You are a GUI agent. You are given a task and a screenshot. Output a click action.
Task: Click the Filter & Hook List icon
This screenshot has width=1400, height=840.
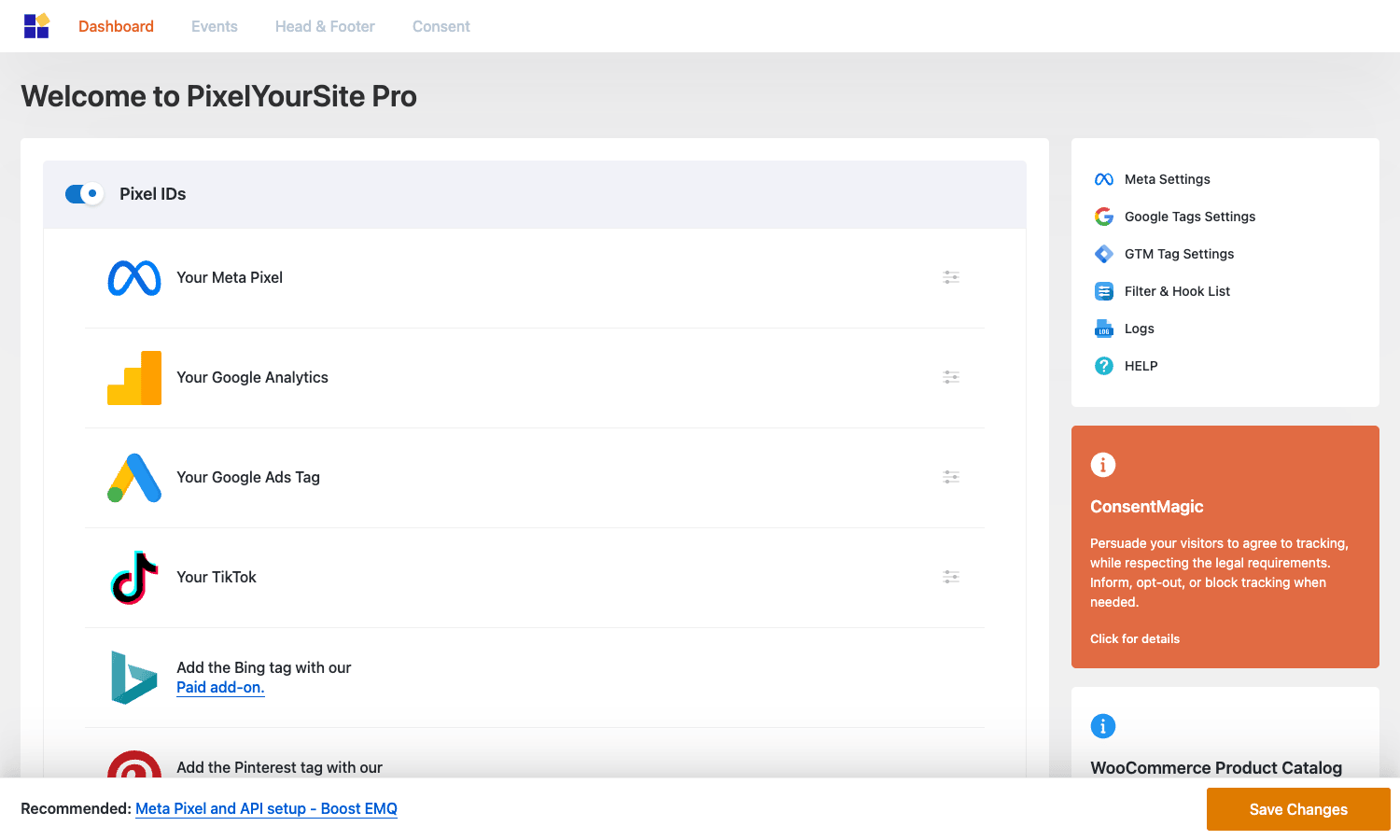point(1104,291)
